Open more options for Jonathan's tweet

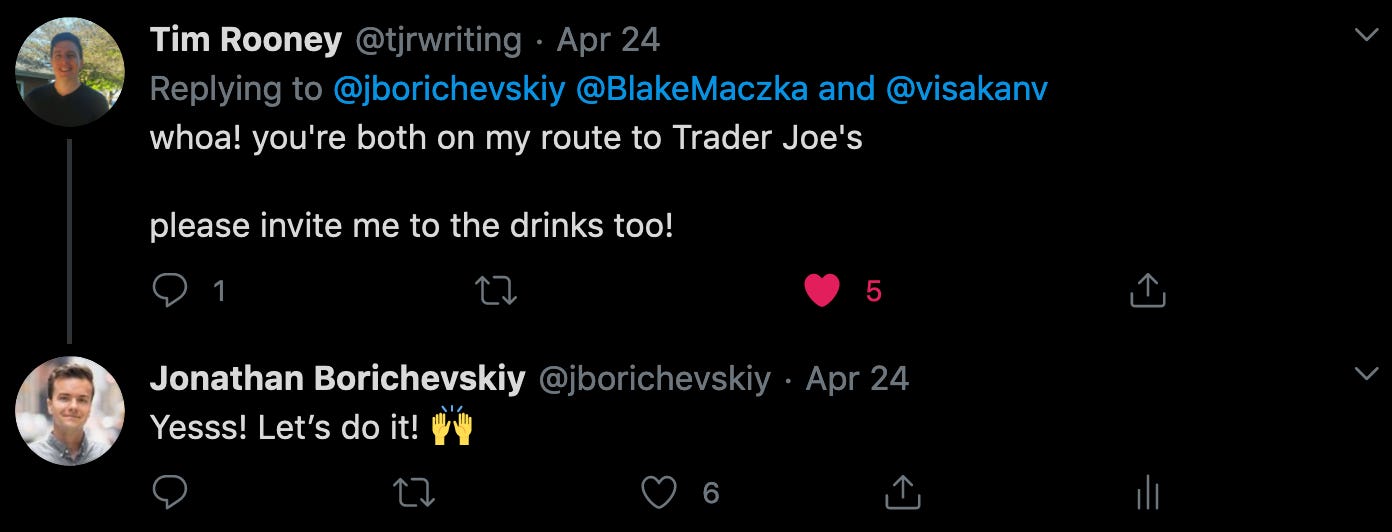(1366, 374)
